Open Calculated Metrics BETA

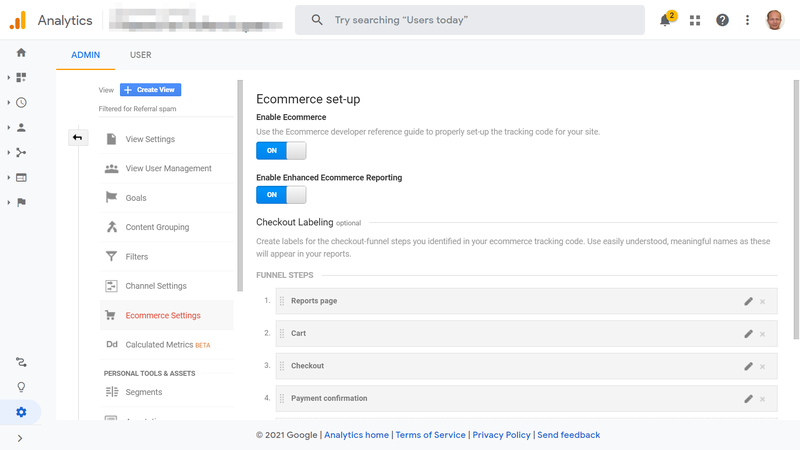tap(166, 345)
